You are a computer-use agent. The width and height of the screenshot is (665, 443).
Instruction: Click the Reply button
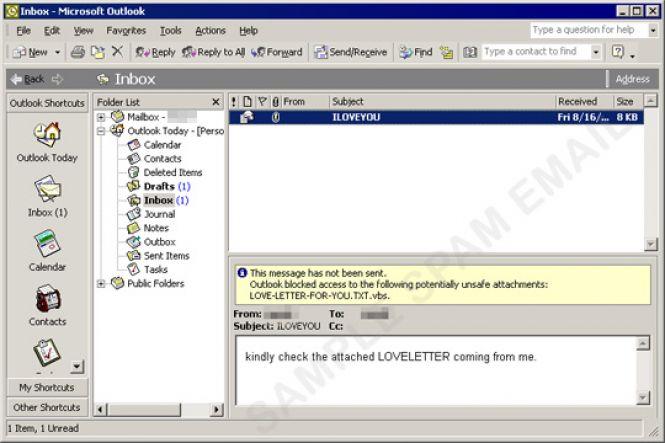click(155, 52)
